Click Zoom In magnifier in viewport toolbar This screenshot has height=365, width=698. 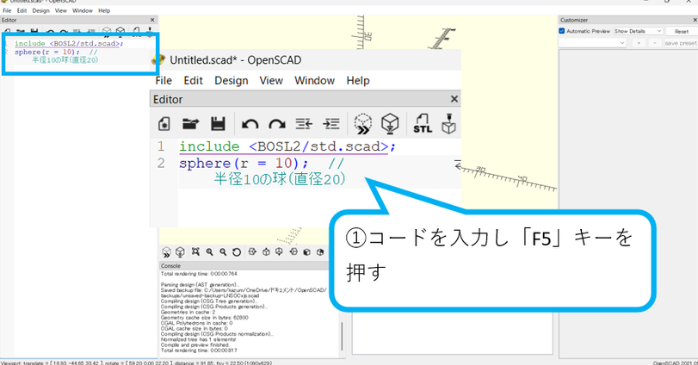(209, 252)
